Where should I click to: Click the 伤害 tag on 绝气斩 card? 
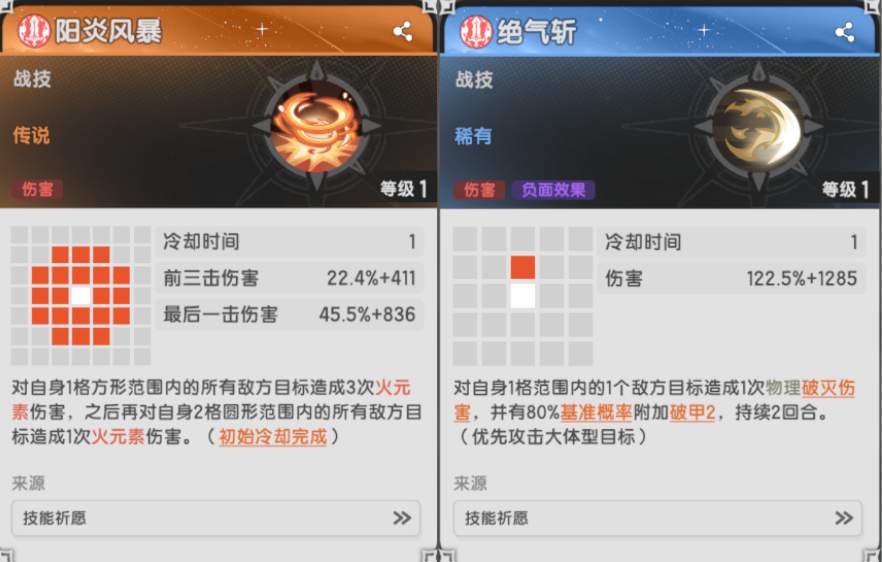point(479,190)
